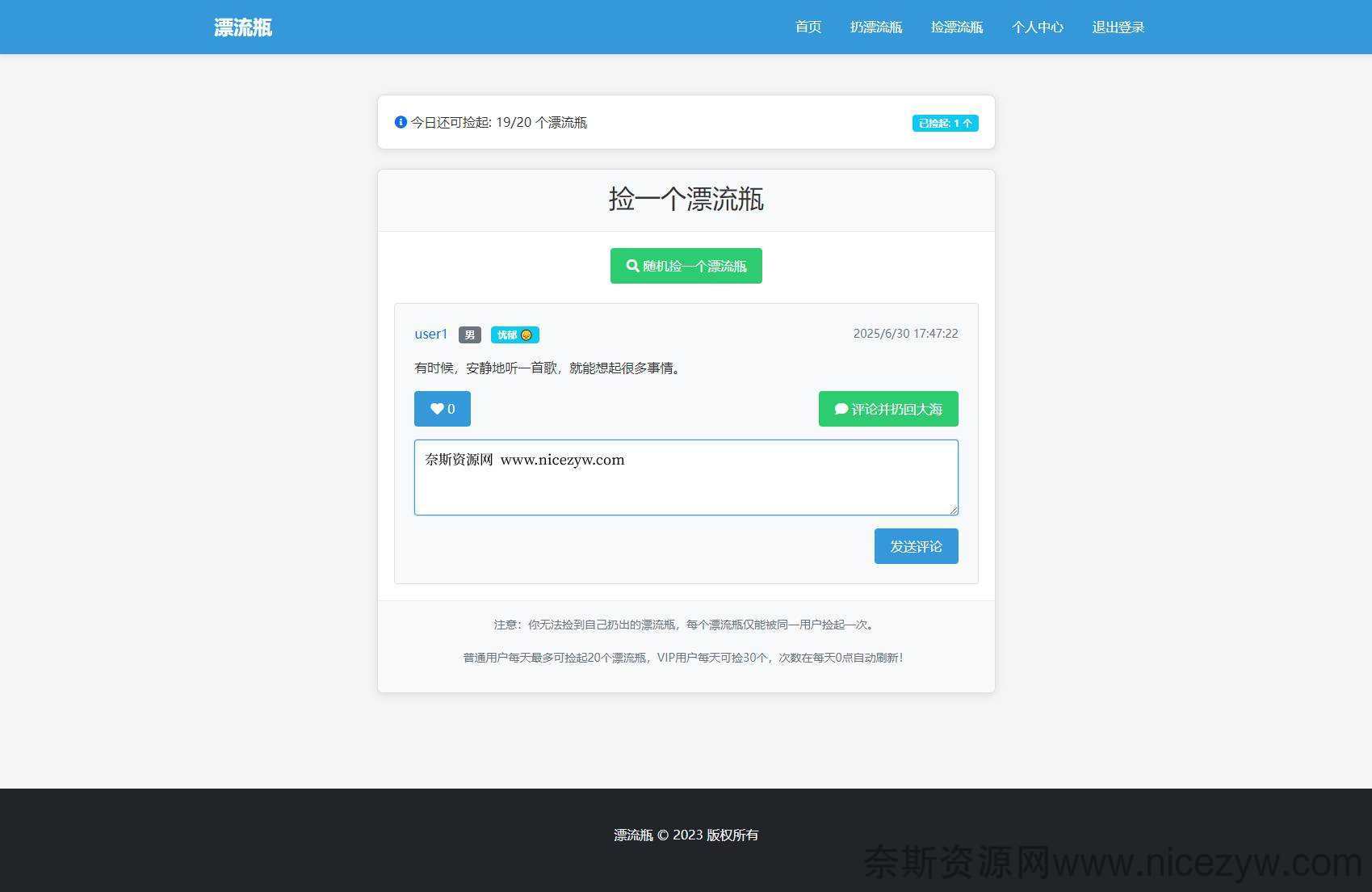Open the 首页 nav item
This screenshot has height=892, width=1372.
click(808, 27)
